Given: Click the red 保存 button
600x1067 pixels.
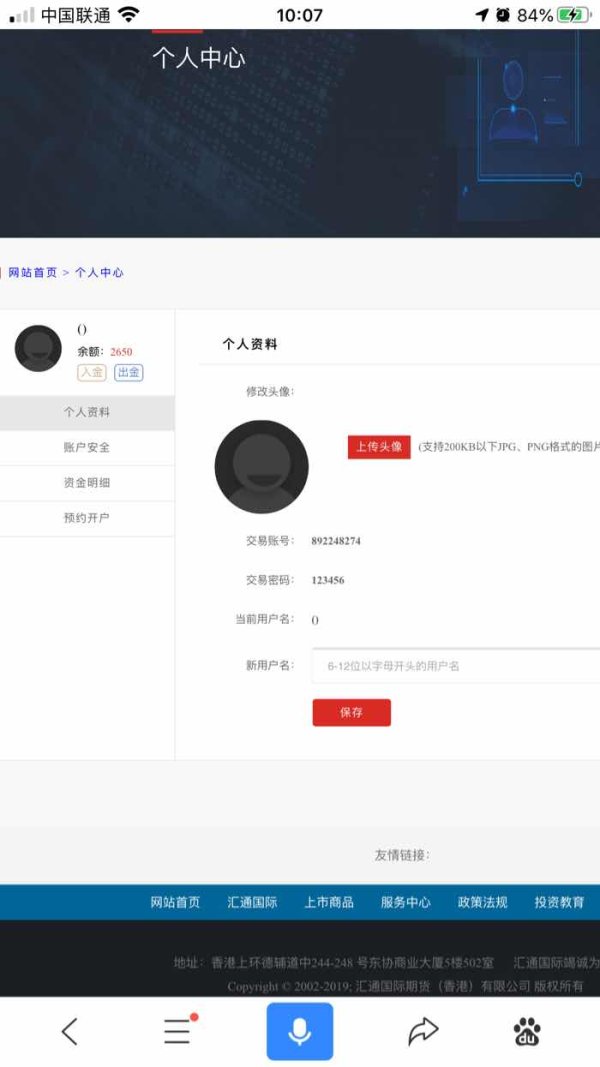Looking at the screenshot, I should [352, 712].
